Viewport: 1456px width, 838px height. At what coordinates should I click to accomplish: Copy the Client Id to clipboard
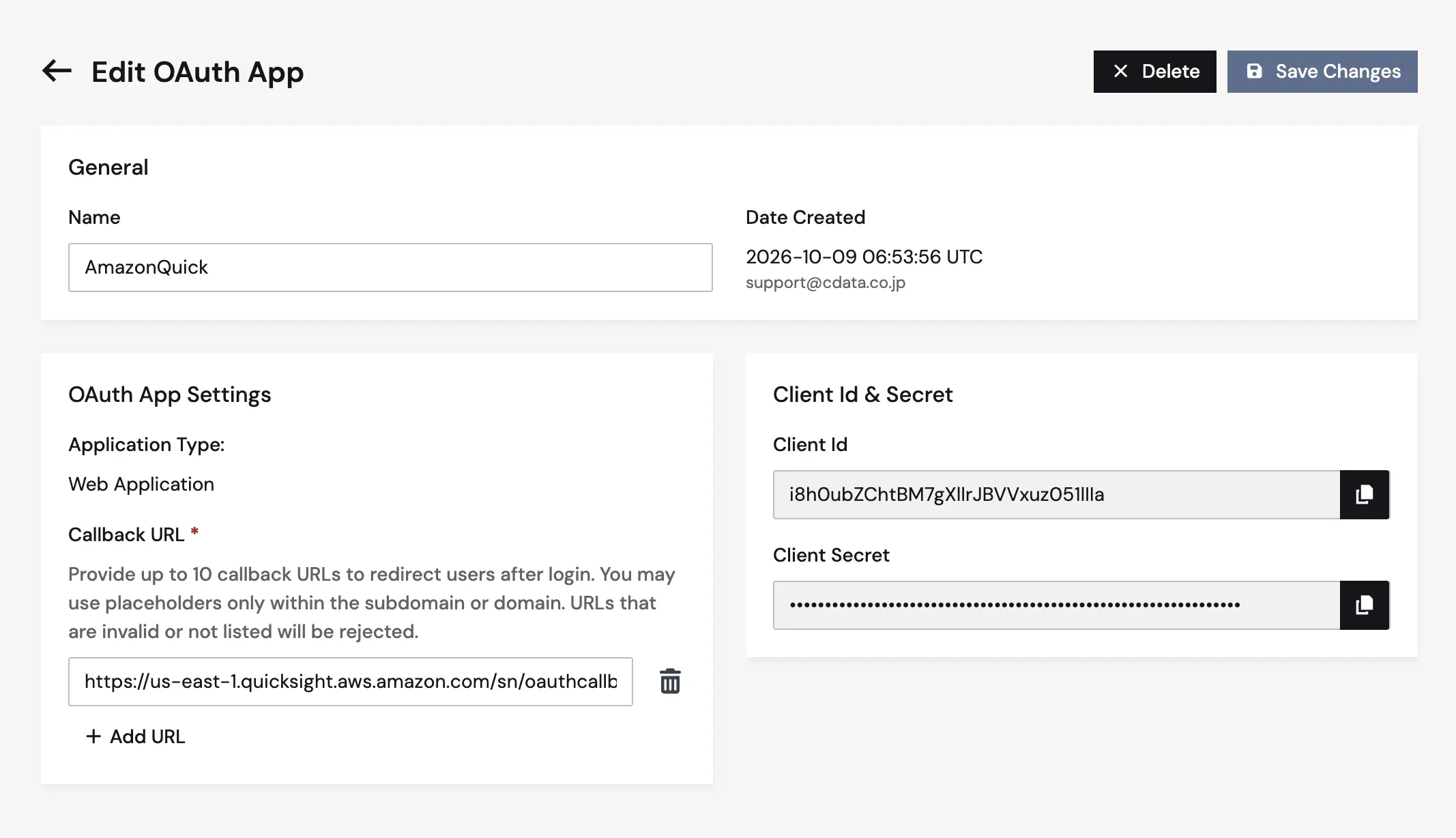point(1365,495)
